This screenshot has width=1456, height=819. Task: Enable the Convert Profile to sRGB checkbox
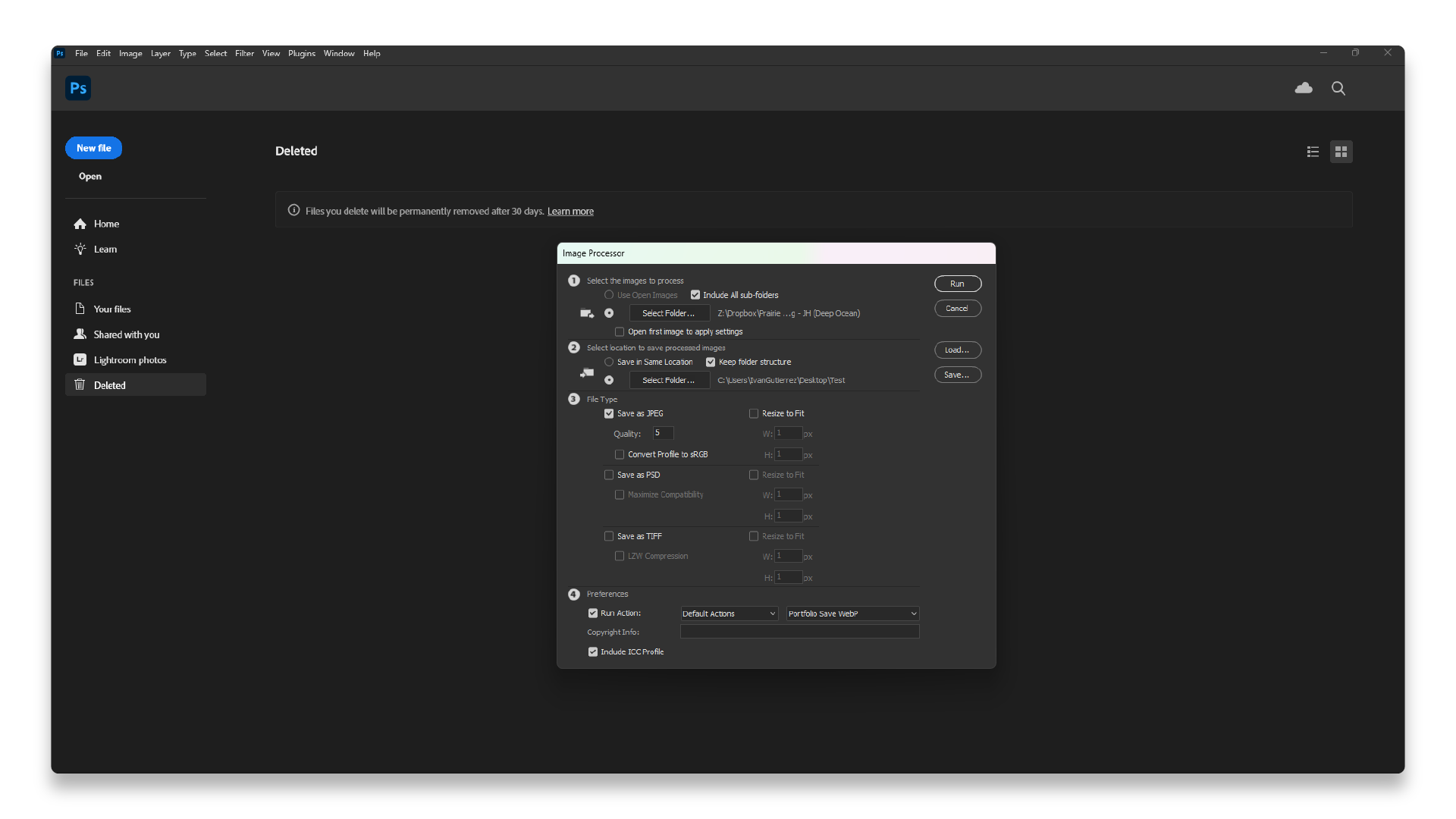[620, 454]
